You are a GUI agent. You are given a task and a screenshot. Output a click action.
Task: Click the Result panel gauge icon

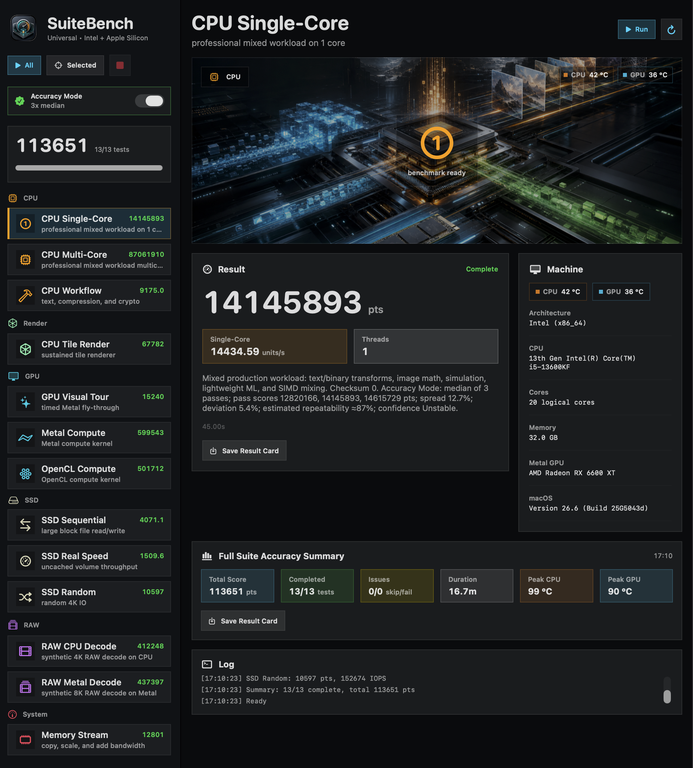(x=207, y=269)
